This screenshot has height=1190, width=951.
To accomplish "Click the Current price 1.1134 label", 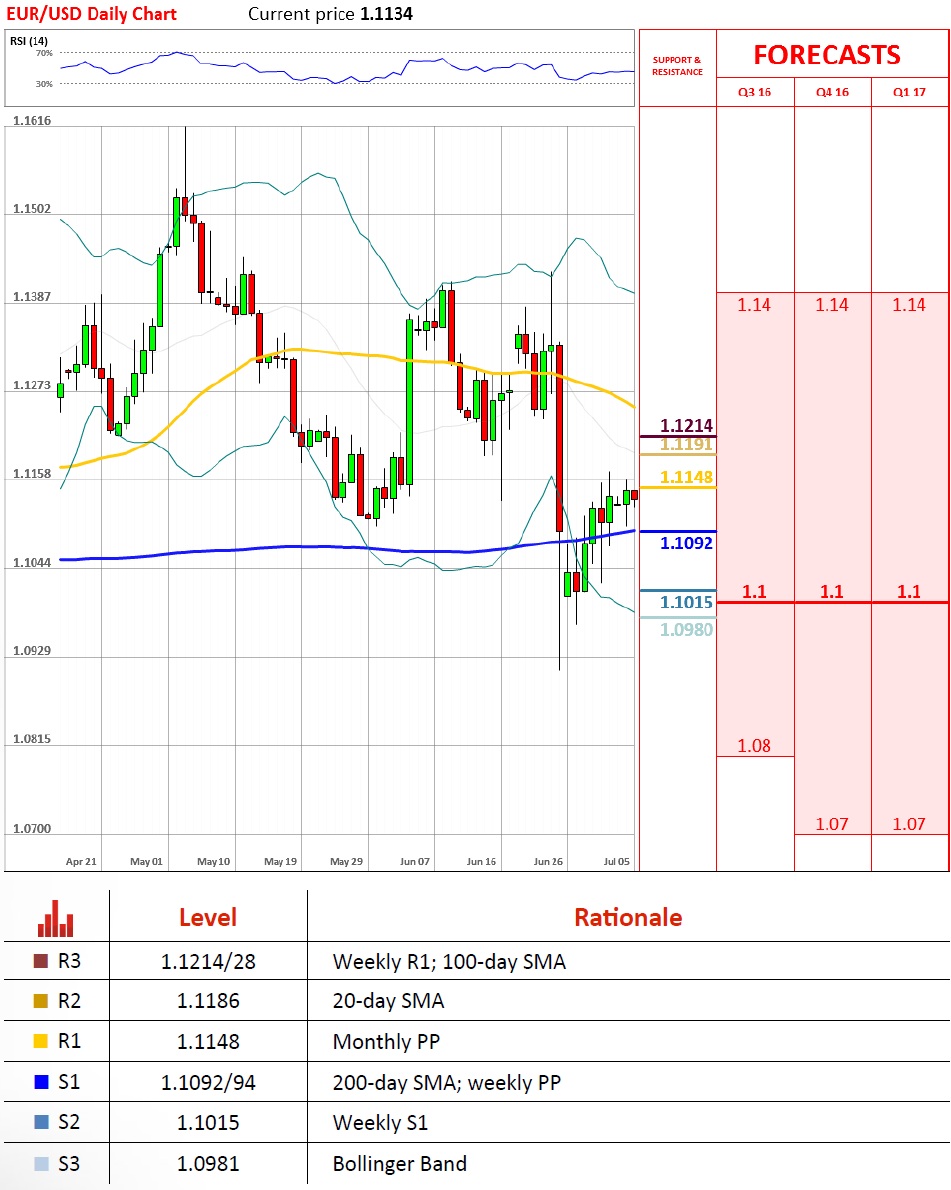I will pos(330,14).
